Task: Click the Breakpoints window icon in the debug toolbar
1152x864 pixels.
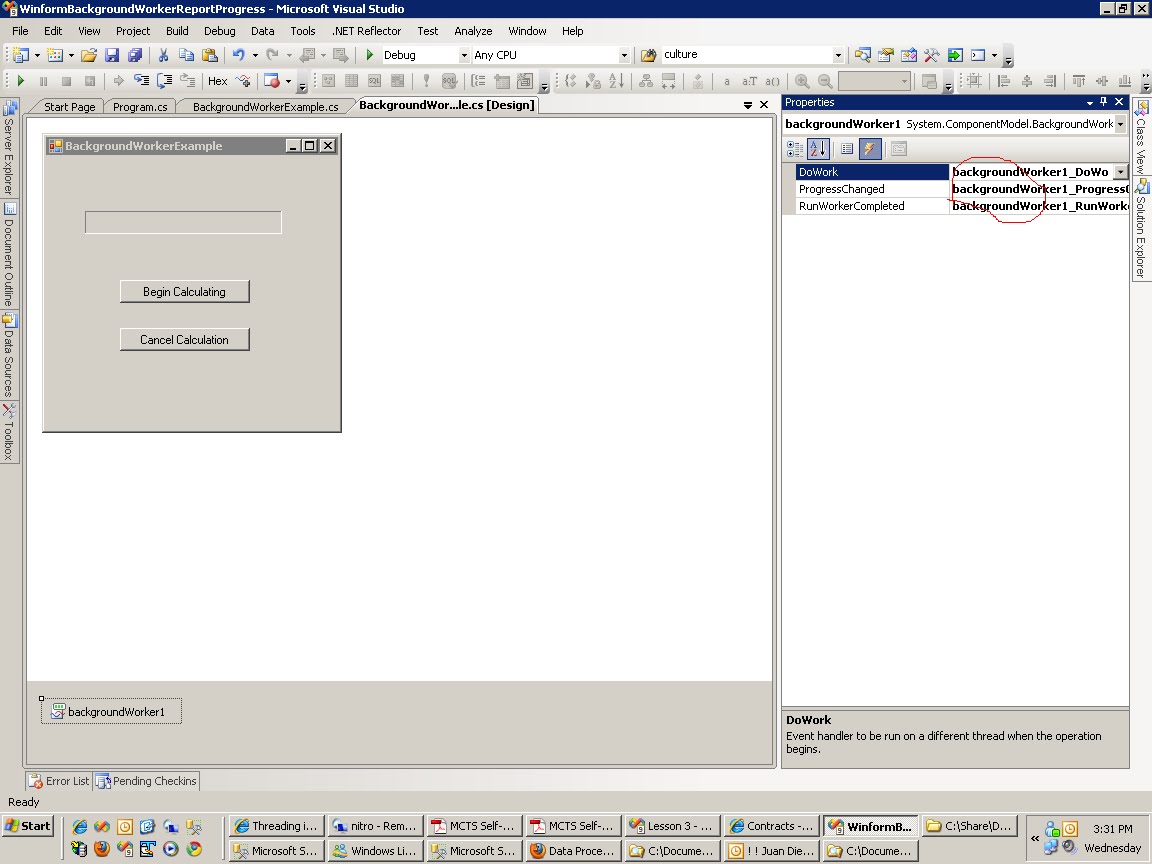Action: pyautogui.click(x=272, y=81)
